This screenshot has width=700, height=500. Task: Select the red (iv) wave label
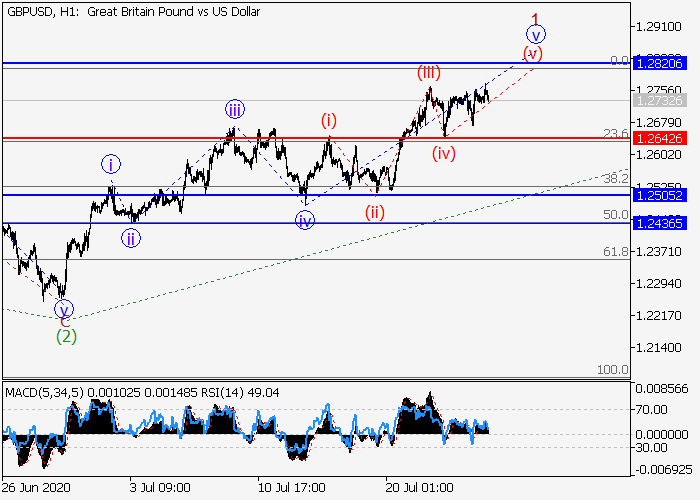[444, 153]
